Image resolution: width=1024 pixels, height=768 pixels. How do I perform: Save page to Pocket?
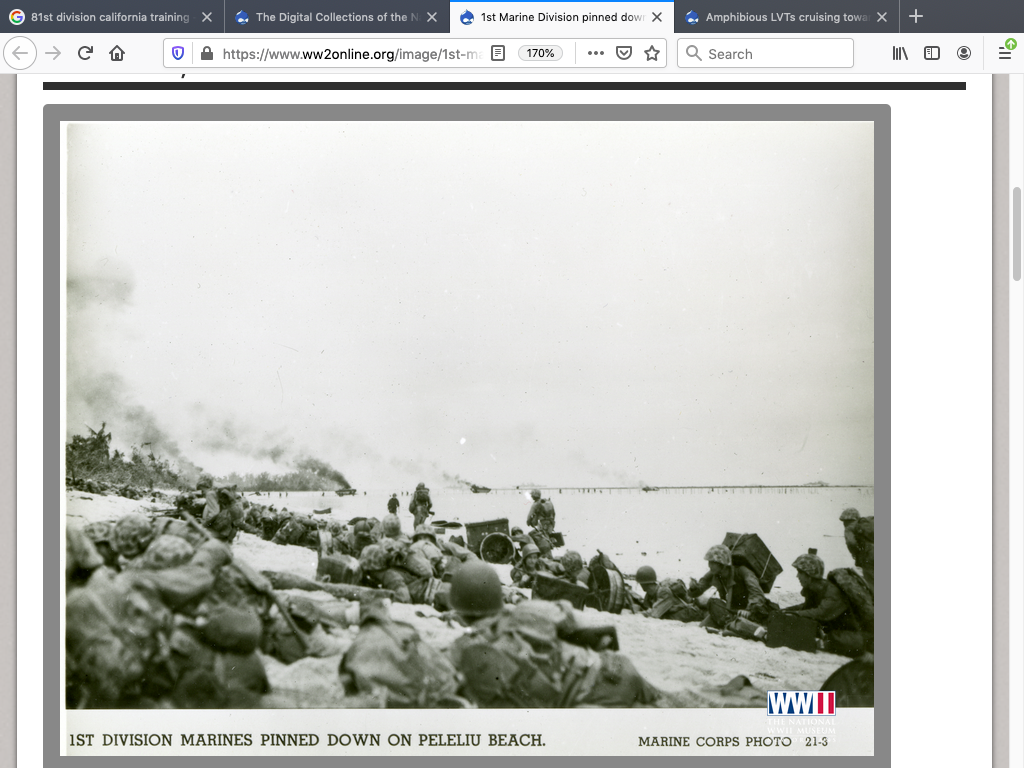624,54
